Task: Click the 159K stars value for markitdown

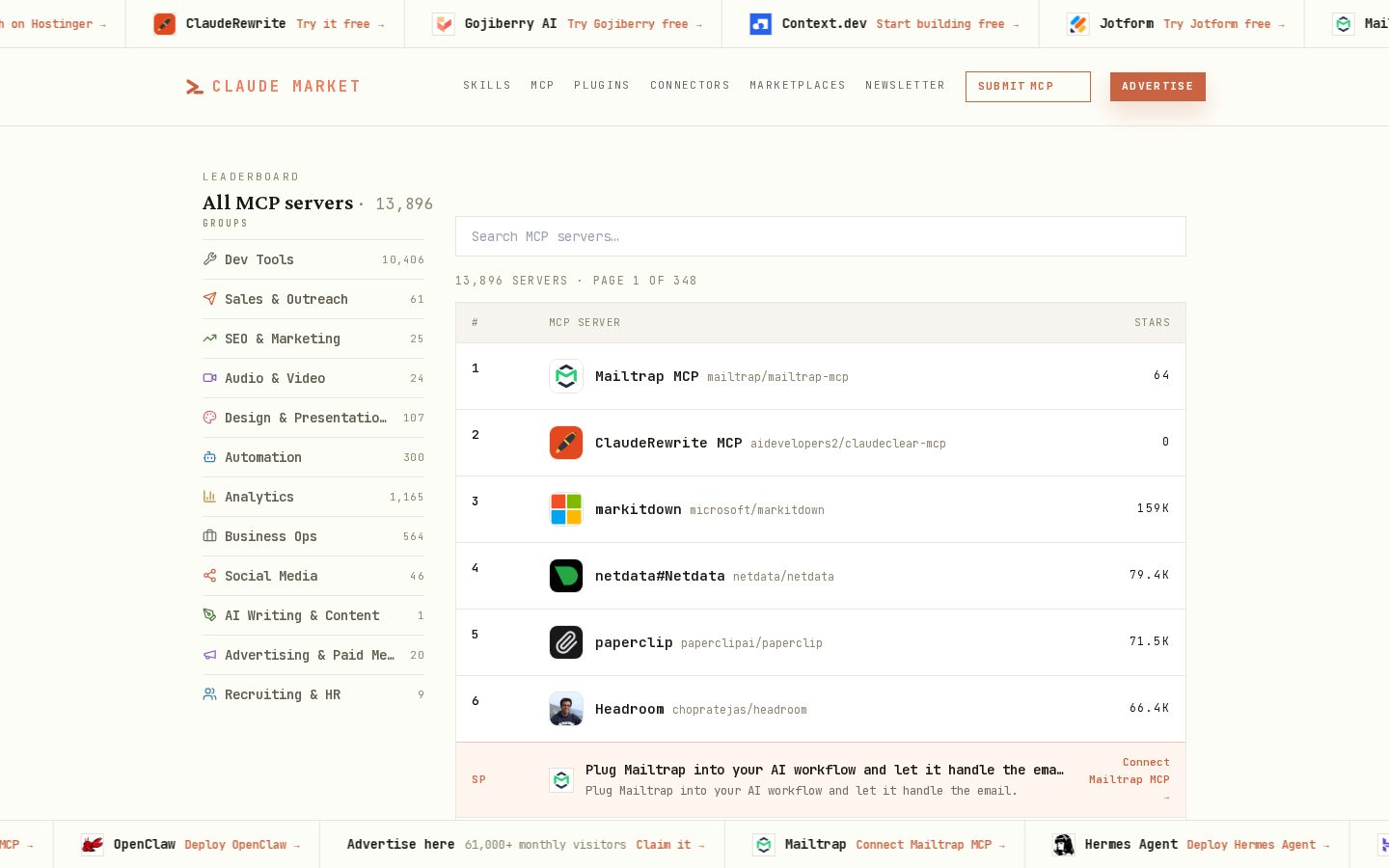Action: (1153, 508)
